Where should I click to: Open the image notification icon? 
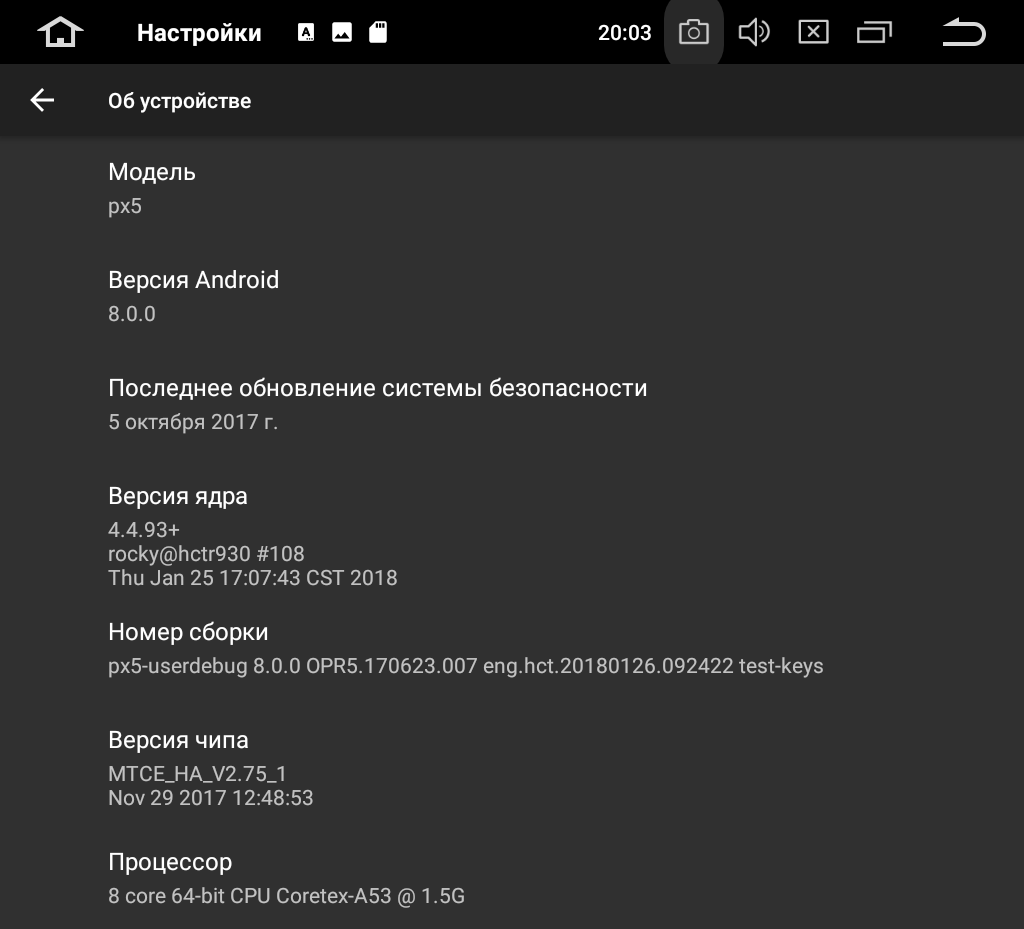pos(342,32)
